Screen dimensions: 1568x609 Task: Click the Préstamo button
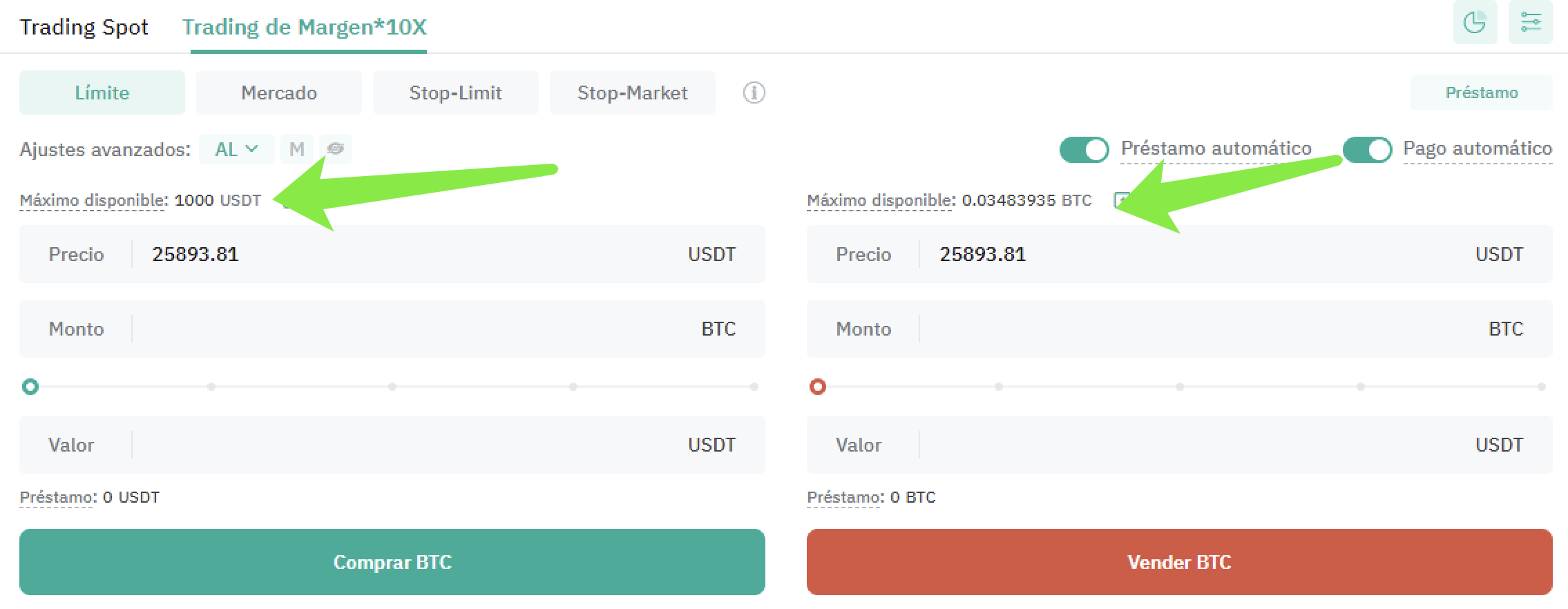click(x=1481, y=93)
